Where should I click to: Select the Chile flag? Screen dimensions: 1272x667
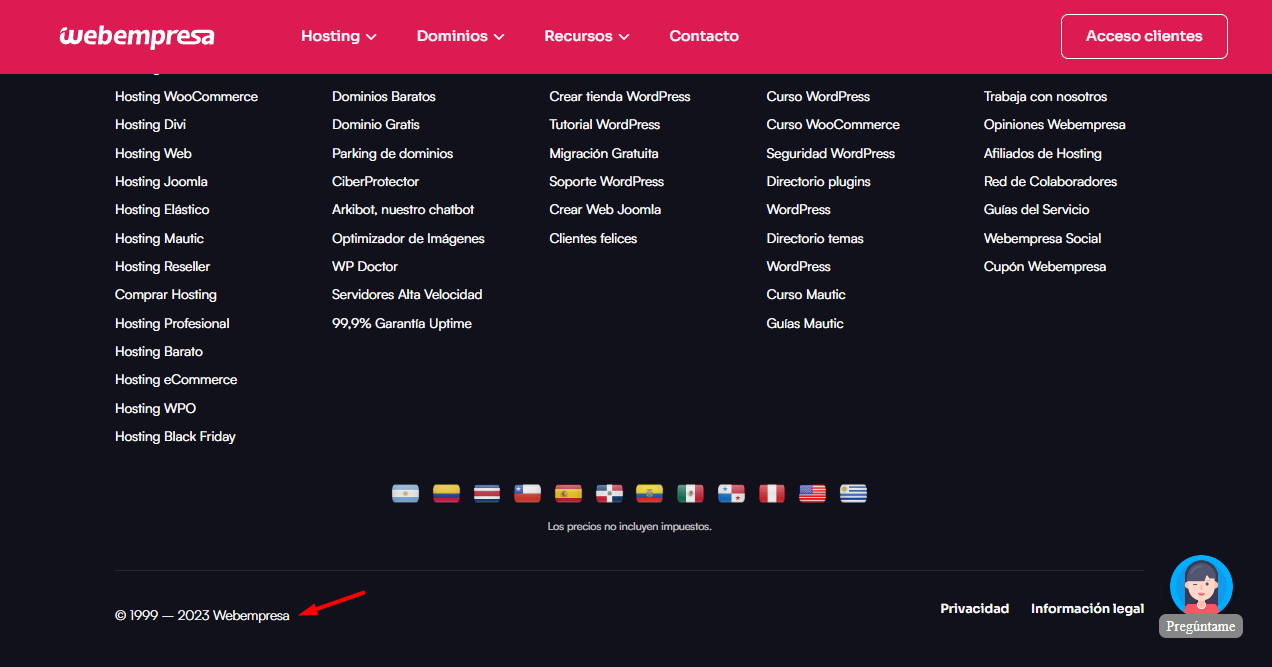point(527,493)
